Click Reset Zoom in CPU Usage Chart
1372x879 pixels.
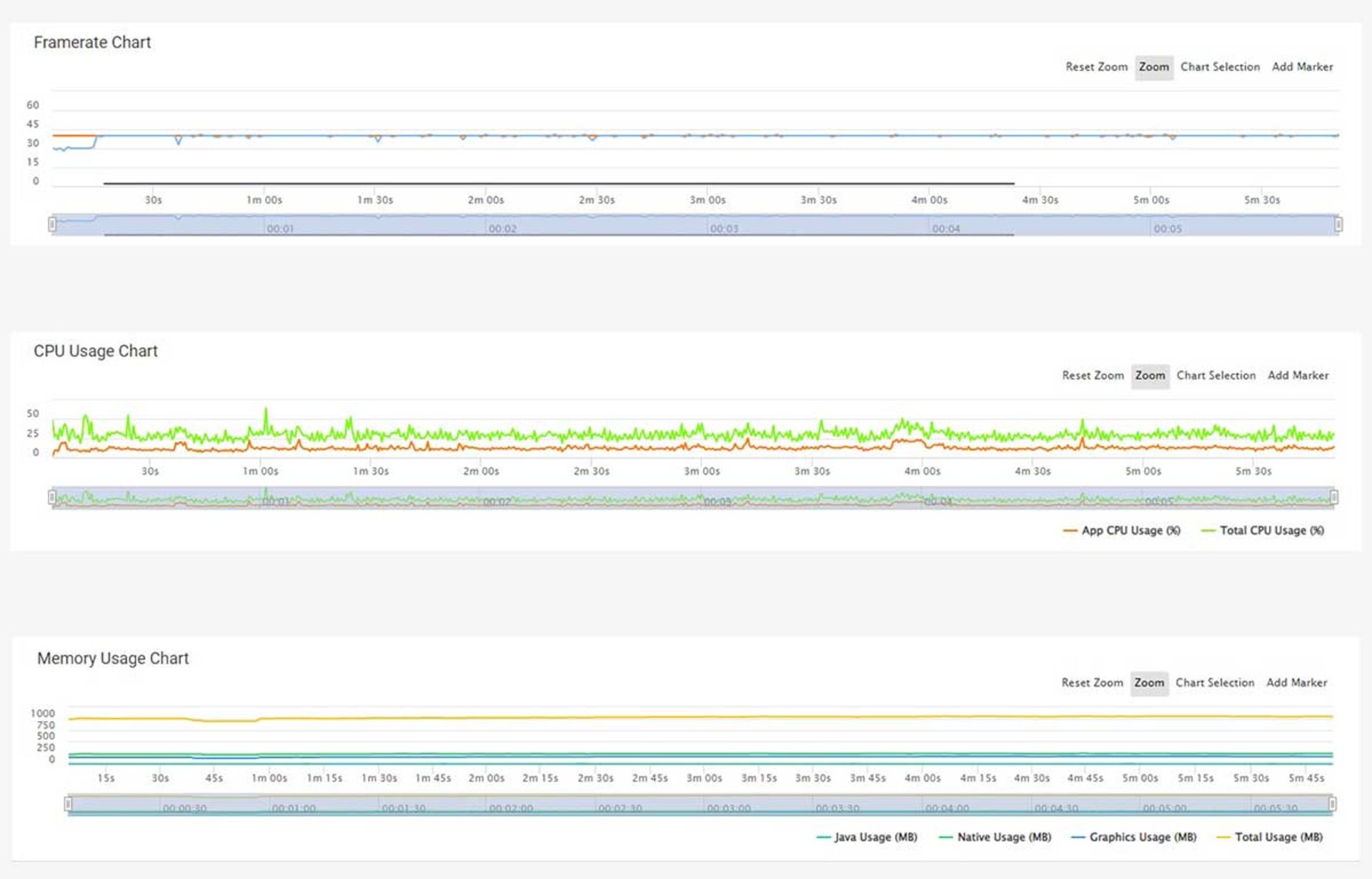coord(1093,375)
